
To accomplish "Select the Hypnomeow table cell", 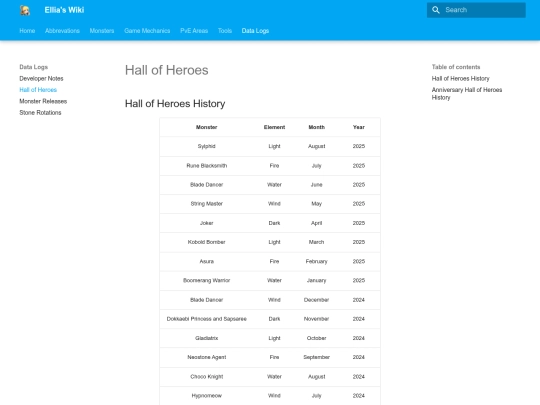I will [207, 396].
